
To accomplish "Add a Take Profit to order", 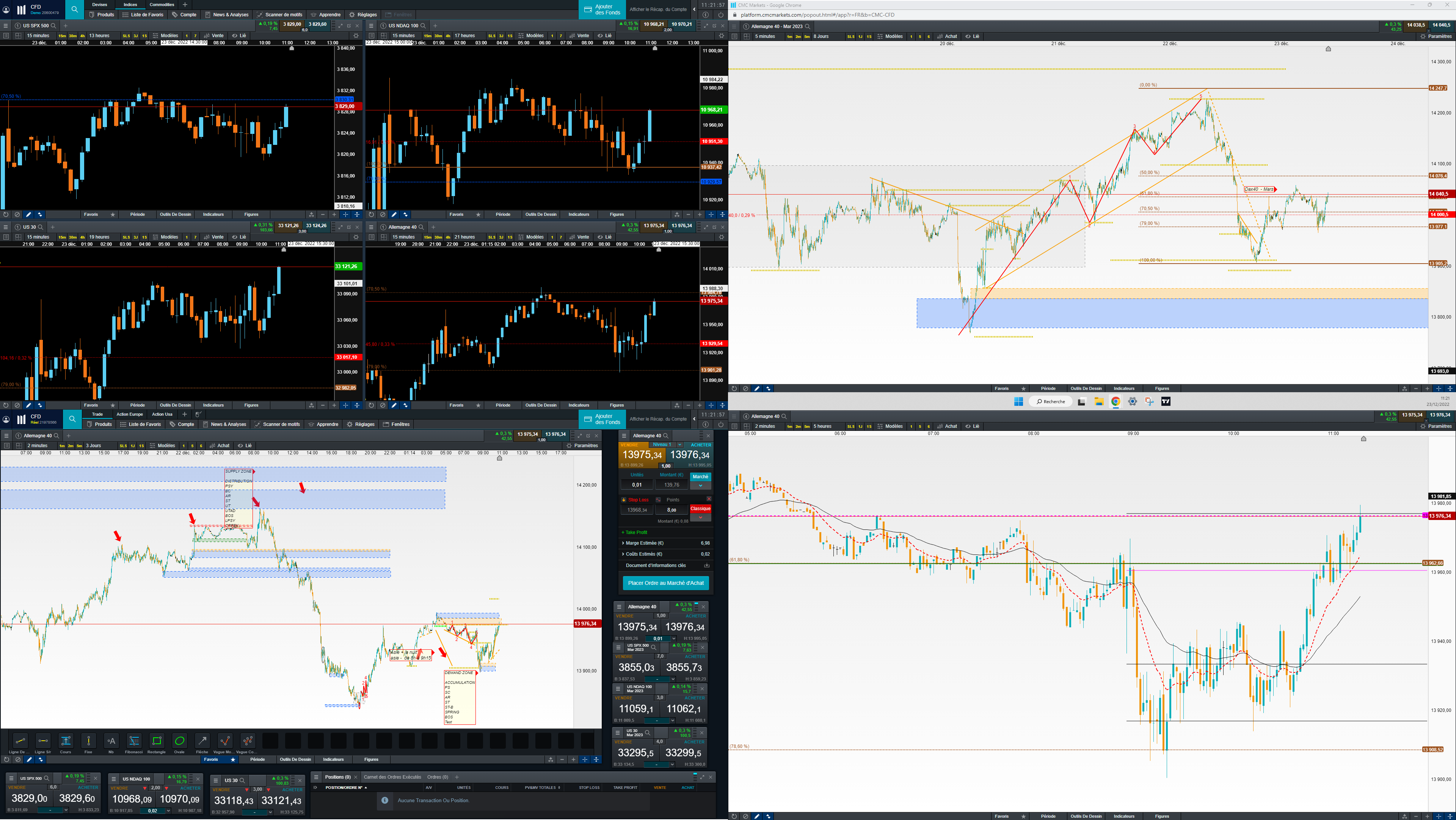I will point(634,532).
